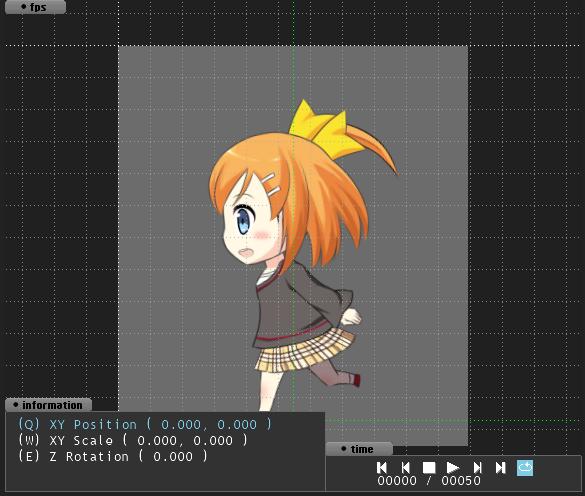The image size is (585, 496).
Task: Select the (W) XY Scale line
Action: tap(133, 440)
